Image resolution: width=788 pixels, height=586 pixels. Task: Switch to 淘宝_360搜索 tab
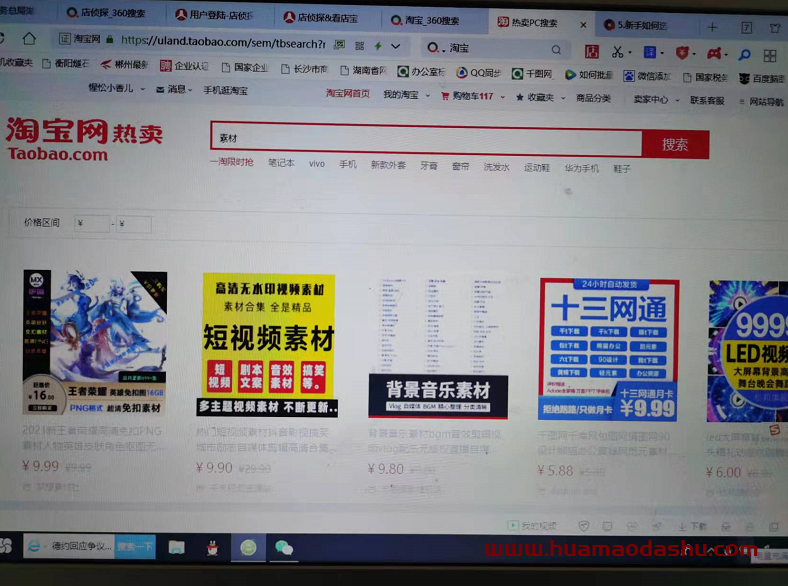pos(426,21)
